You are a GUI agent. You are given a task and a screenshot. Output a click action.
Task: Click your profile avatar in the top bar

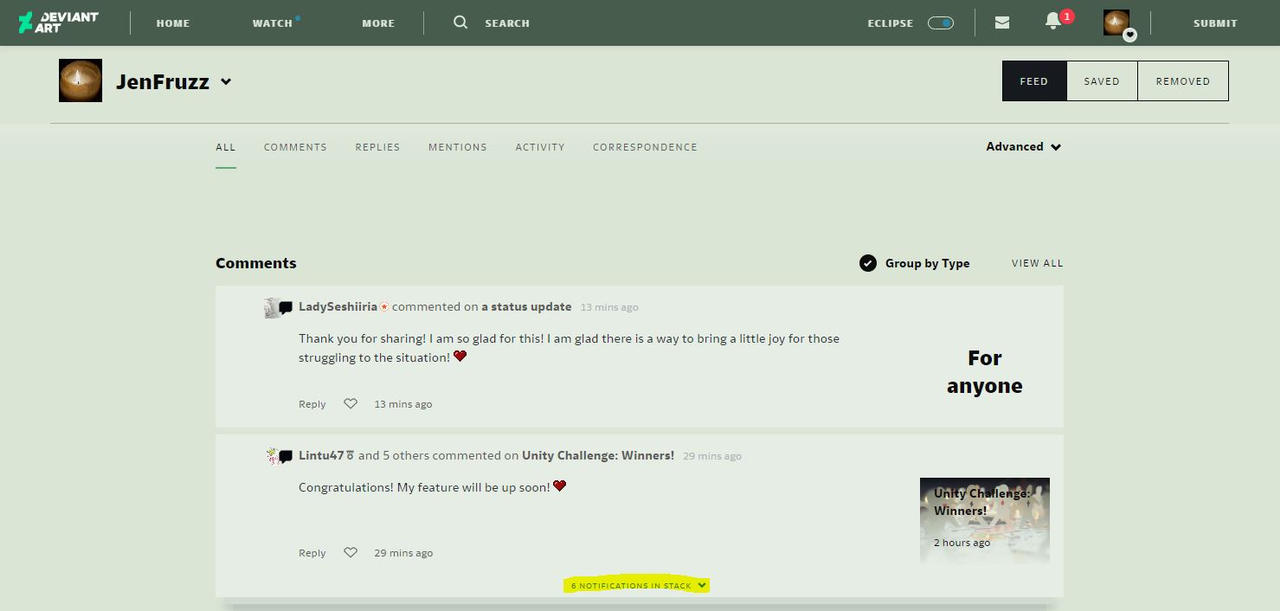point(1116,22)
